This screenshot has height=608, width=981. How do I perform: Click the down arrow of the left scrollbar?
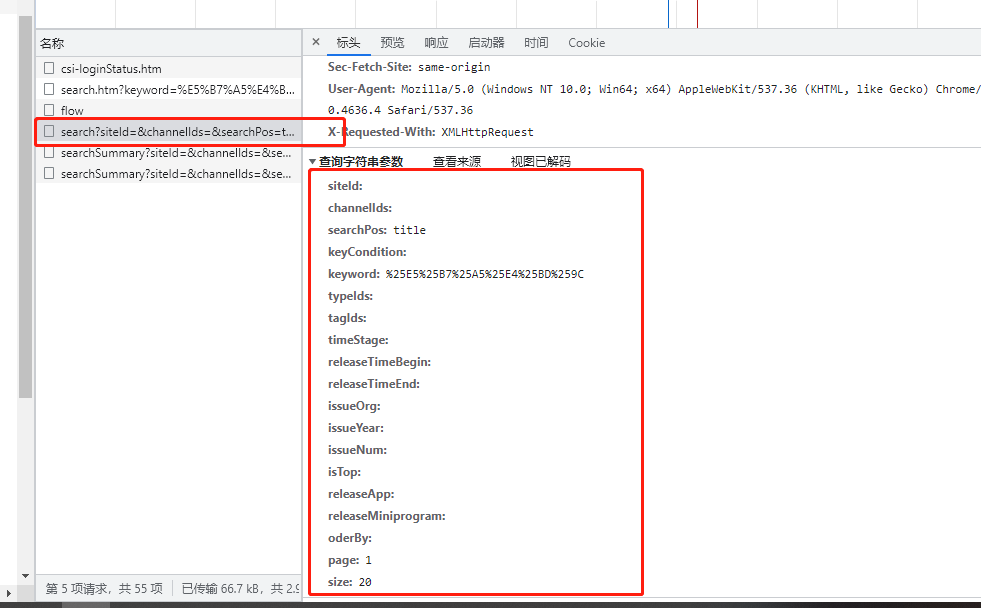25,575
